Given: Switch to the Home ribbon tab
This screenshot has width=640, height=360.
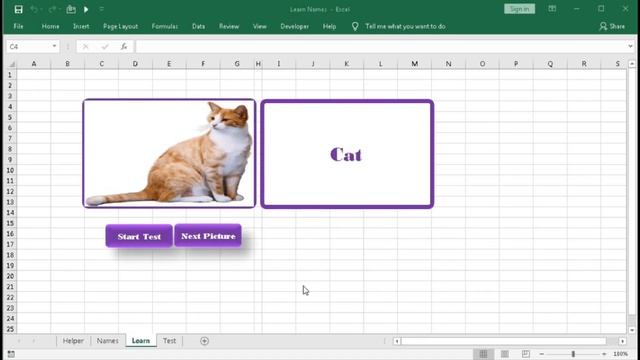Looking at the screenshot, I should (x=50, y=26).
